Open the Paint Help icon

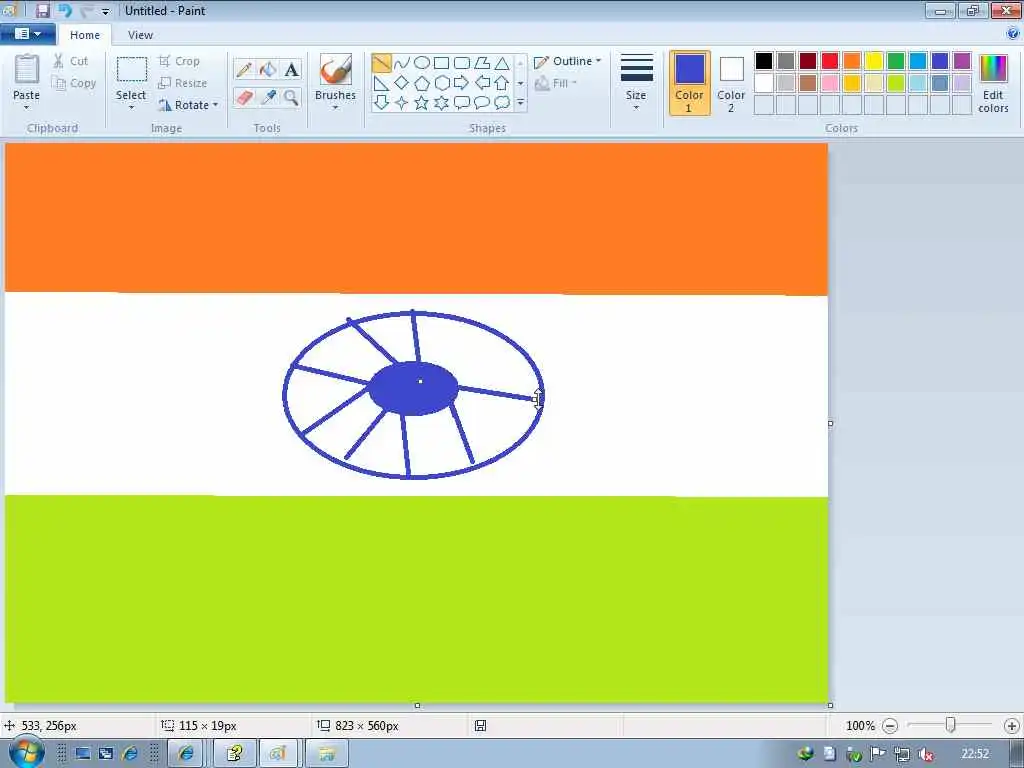click(x=1013, y=33)
